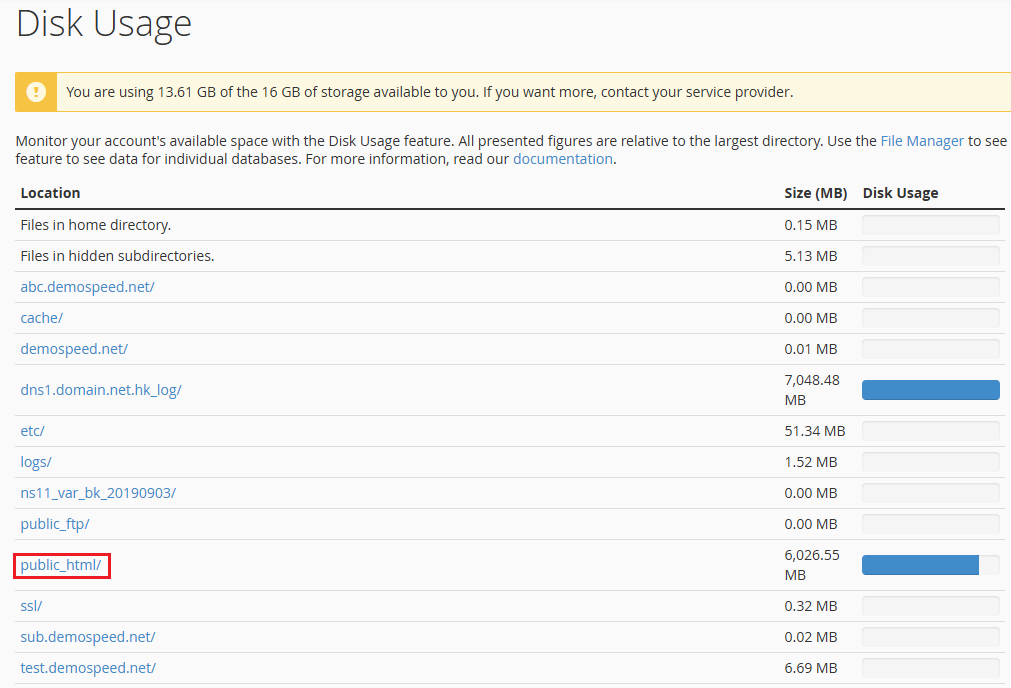Viewport: 1011px width, 688px height.
Task: Click the yellow warning exclamation icon
Action: click(37, 92)
